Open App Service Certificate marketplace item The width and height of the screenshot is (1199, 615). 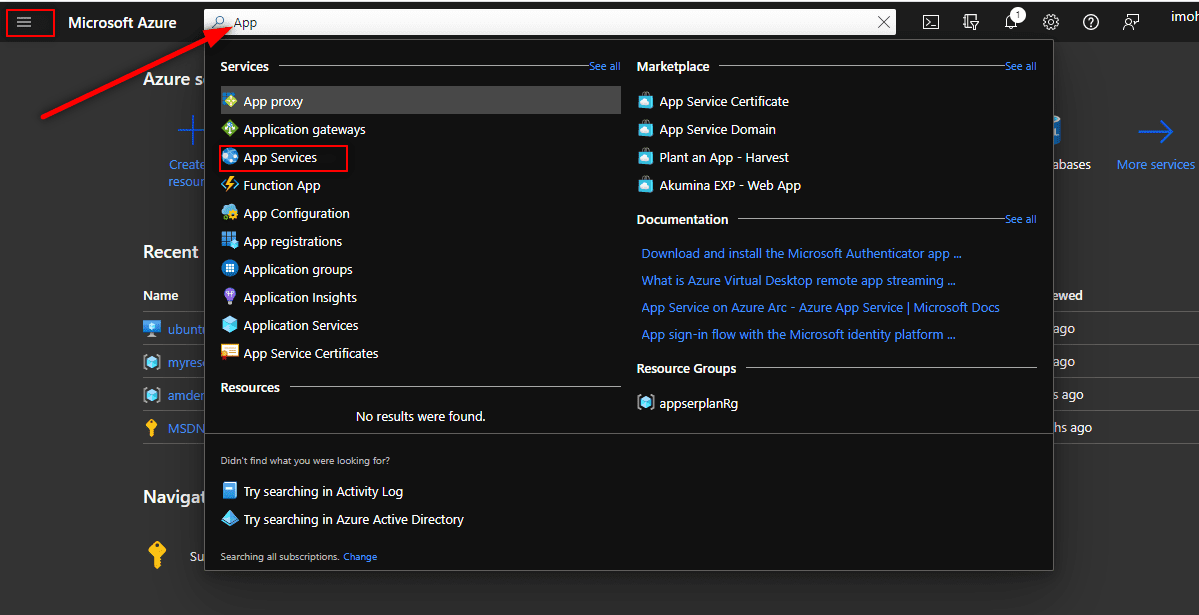[723, 101]
